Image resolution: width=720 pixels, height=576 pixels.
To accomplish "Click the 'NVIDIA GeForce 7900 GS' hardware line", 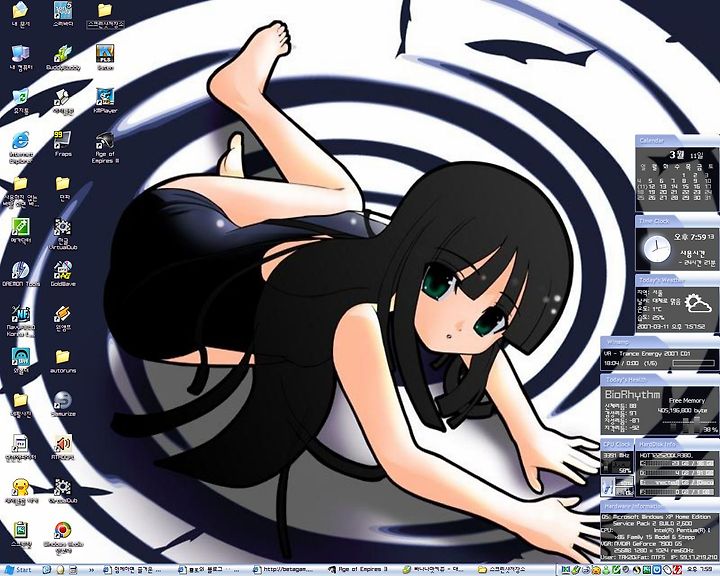I will 650,543.
